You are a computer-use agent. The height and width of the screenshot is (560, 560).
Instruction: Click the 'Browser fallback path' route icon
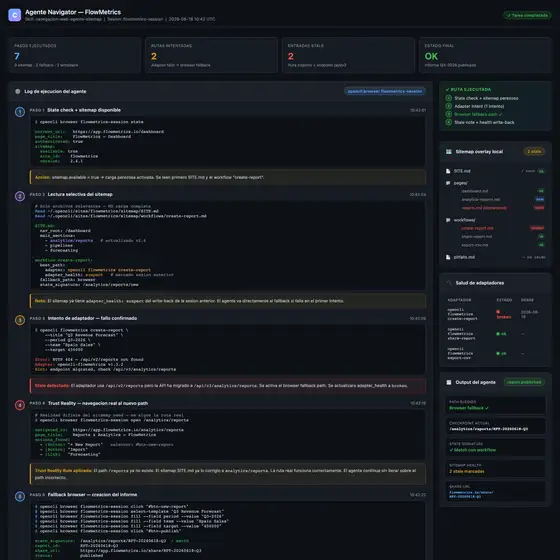[x=449, y=114]
